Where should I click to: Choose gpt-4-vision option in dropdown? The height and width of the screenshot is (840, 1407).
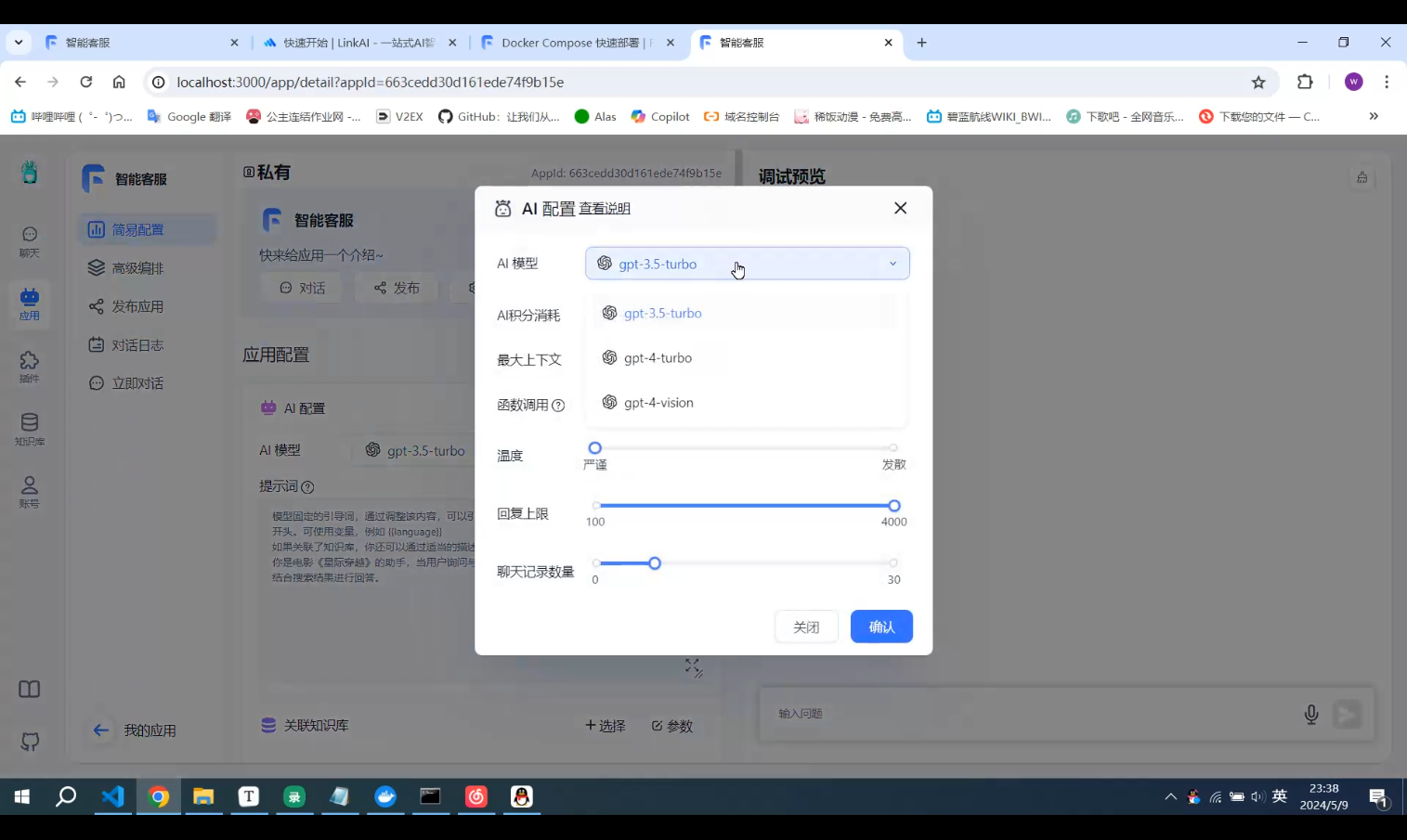658,403
